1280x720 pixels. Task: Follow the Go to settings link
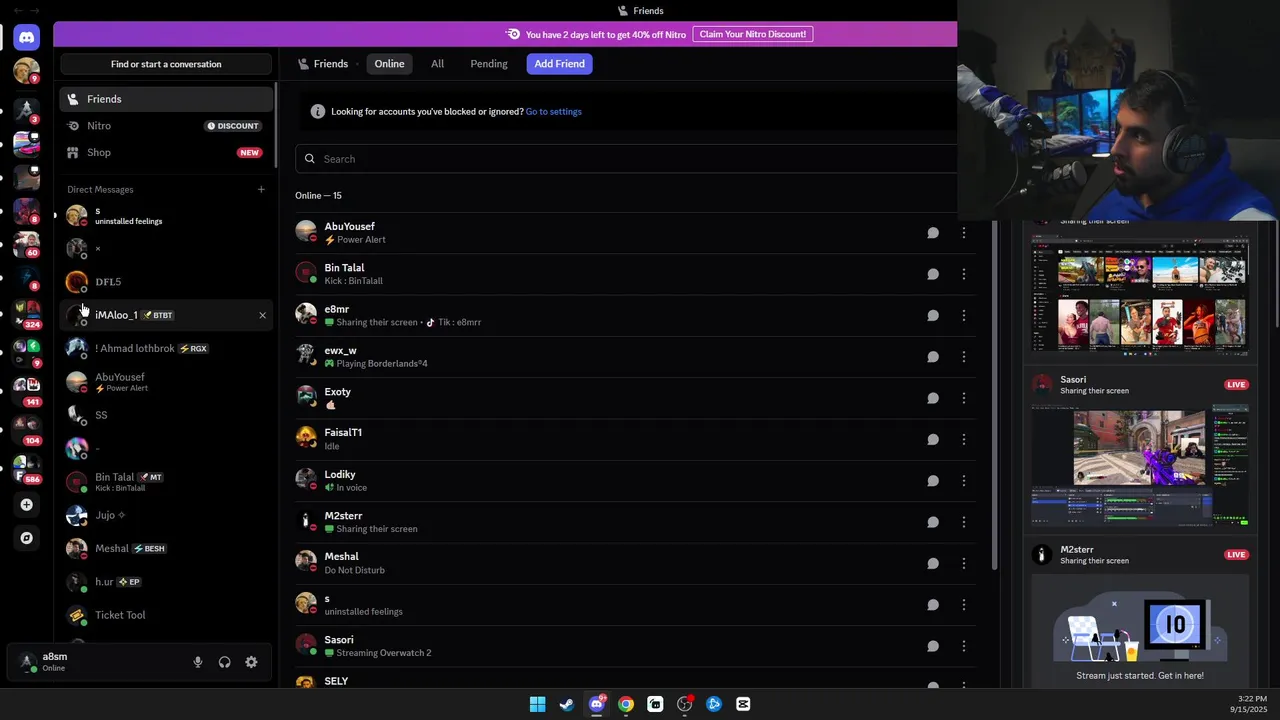pyautogui.click(x=553, y=111)
